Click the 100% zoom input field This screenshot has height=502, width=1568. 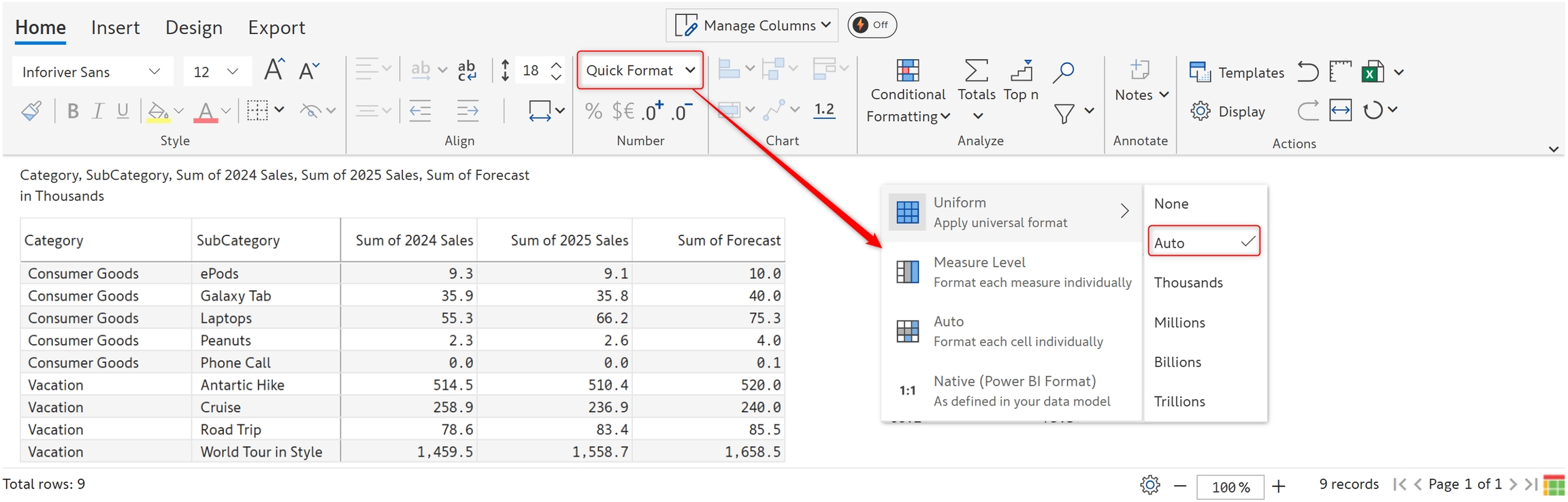[1230, 487]
